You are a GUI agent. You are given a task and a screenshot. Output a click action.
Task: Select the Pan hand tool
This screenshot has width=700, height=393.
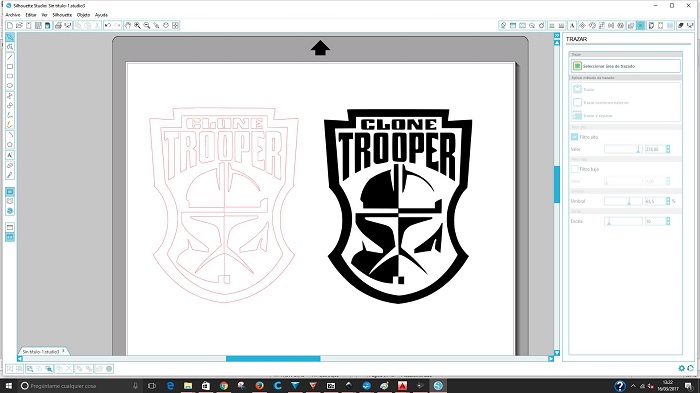pos(128,25)
